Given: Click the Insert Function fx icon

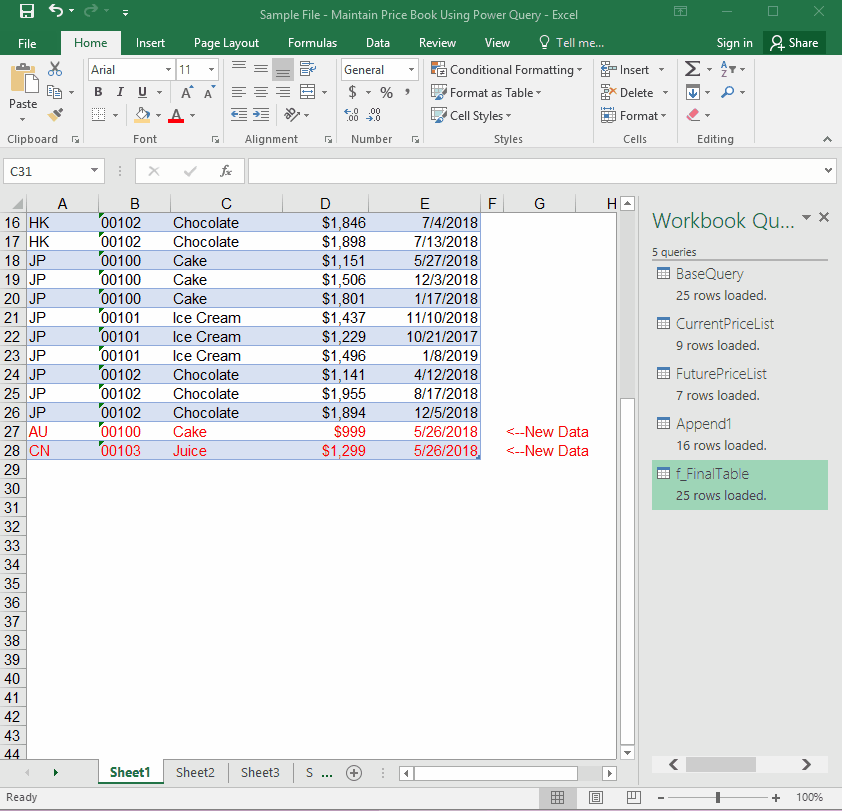Looking at the screenshot, I should [x=226, y=171].
